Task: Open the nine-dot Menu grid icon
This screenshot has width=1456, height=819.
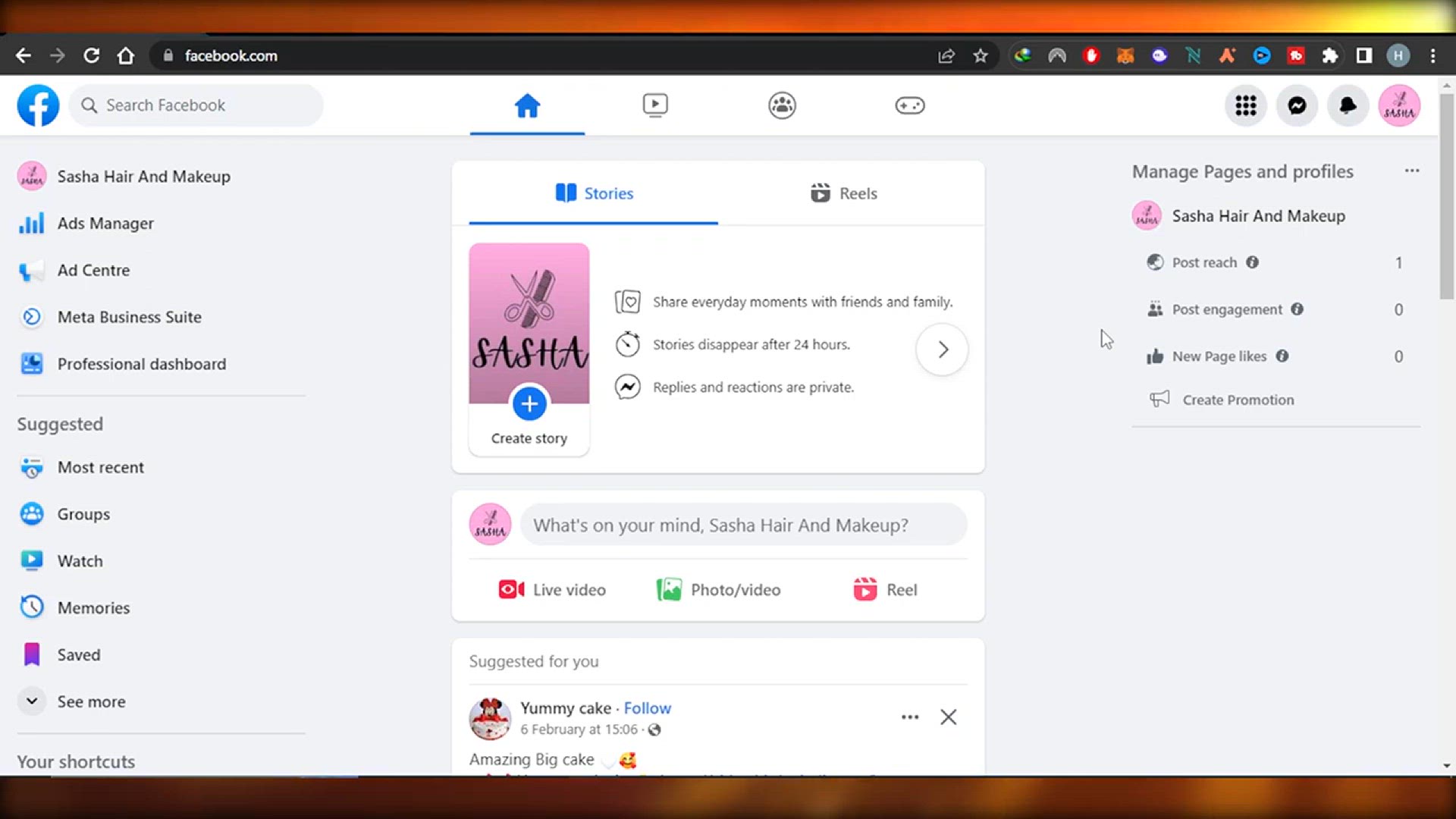Action: pyautogui.click(x=1245, y=105)
